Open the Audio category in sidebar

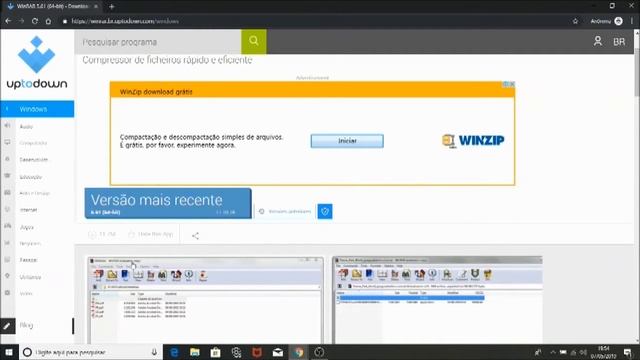(x=26, y=127)
